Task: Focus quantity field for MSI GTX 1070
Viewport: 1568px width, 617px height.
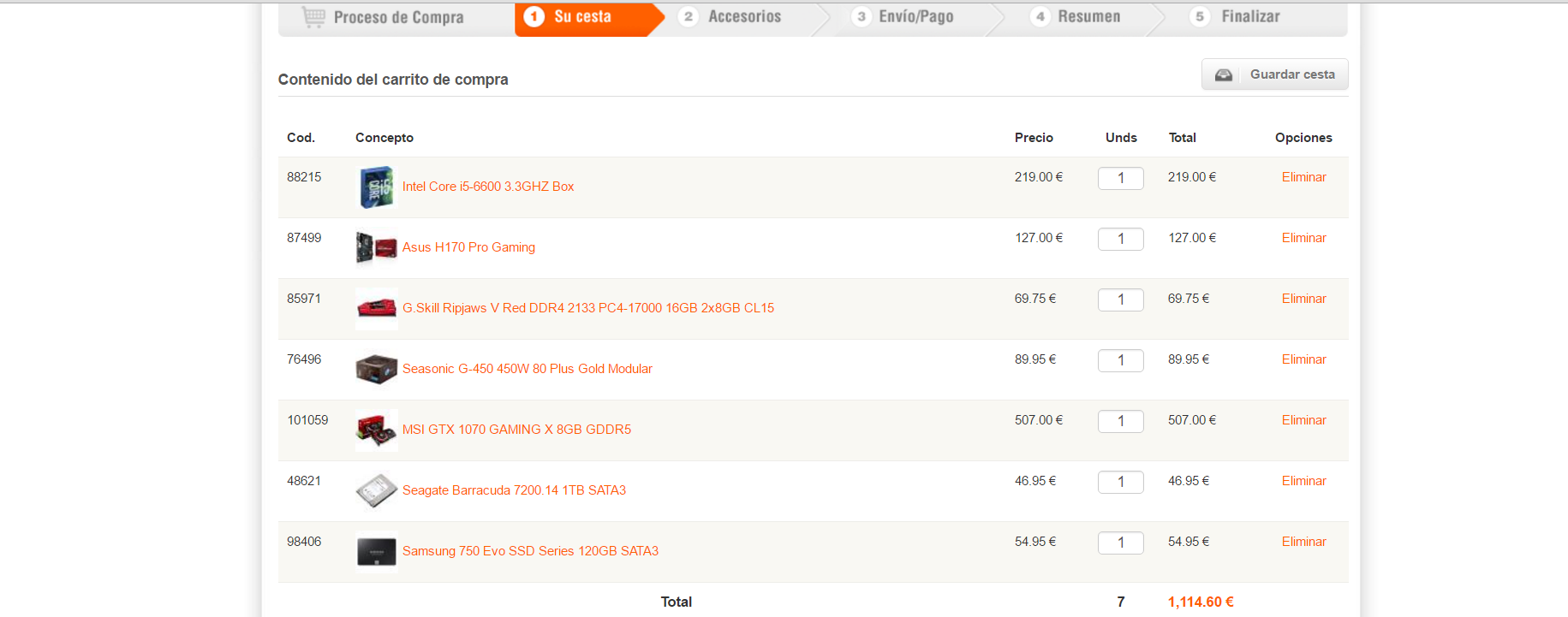Action: click(1121, 421)
